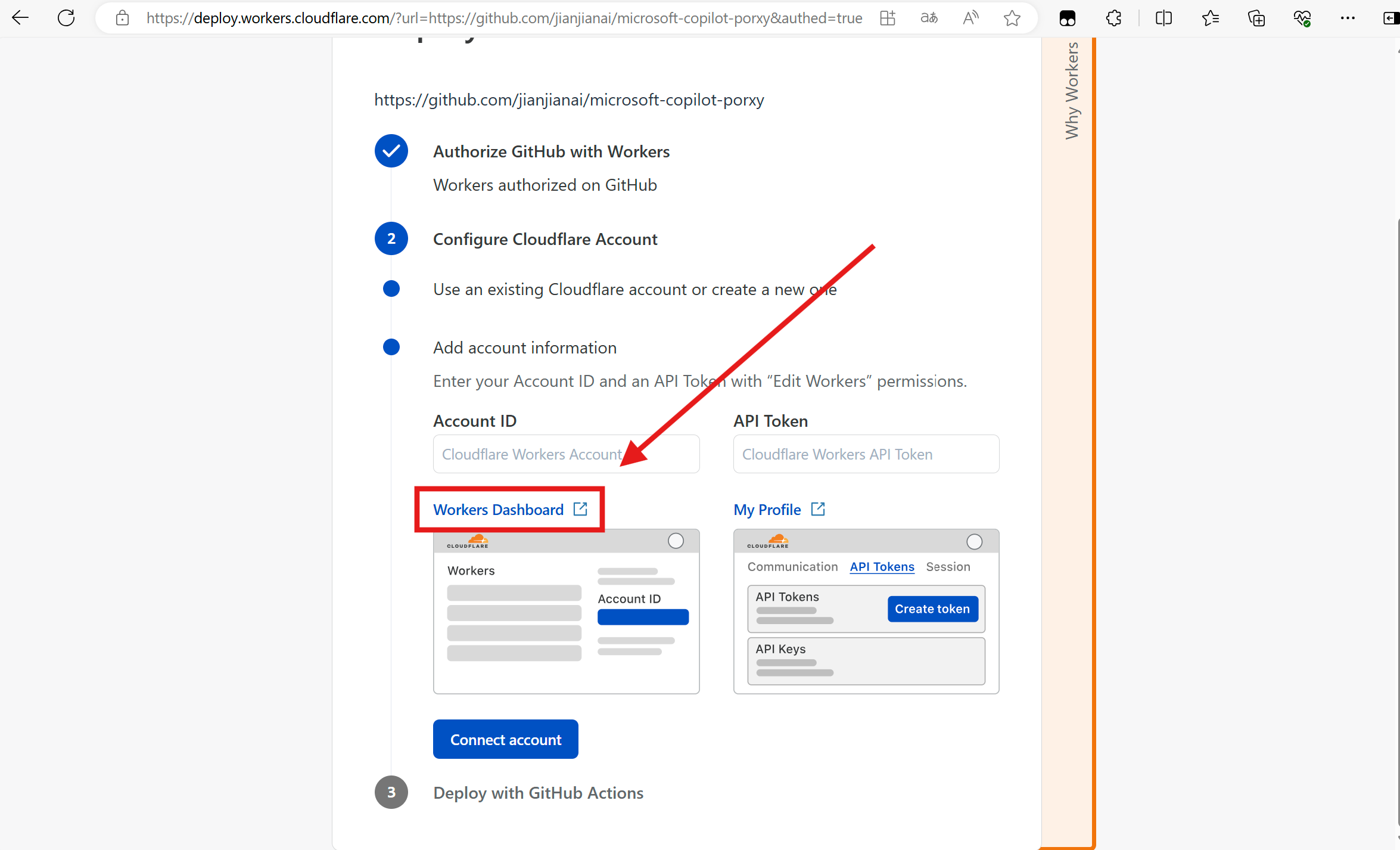Open Settings and more ellipsis menu
This screenshot has height=850, width=1400.
pyautogui.click(x=1348, y=18)
